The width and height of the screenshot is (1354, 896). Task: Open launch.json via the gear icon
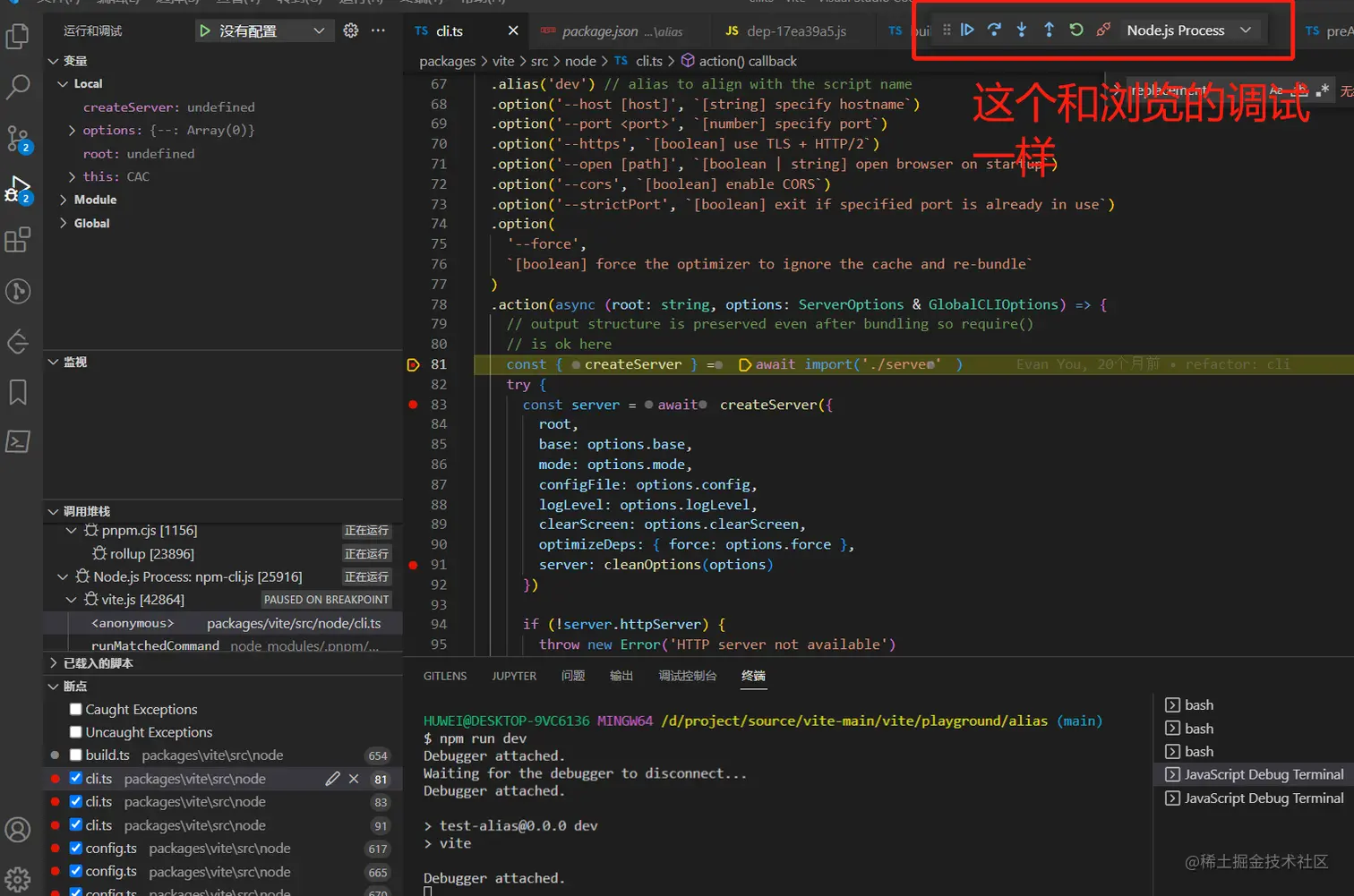pos(351,30)
